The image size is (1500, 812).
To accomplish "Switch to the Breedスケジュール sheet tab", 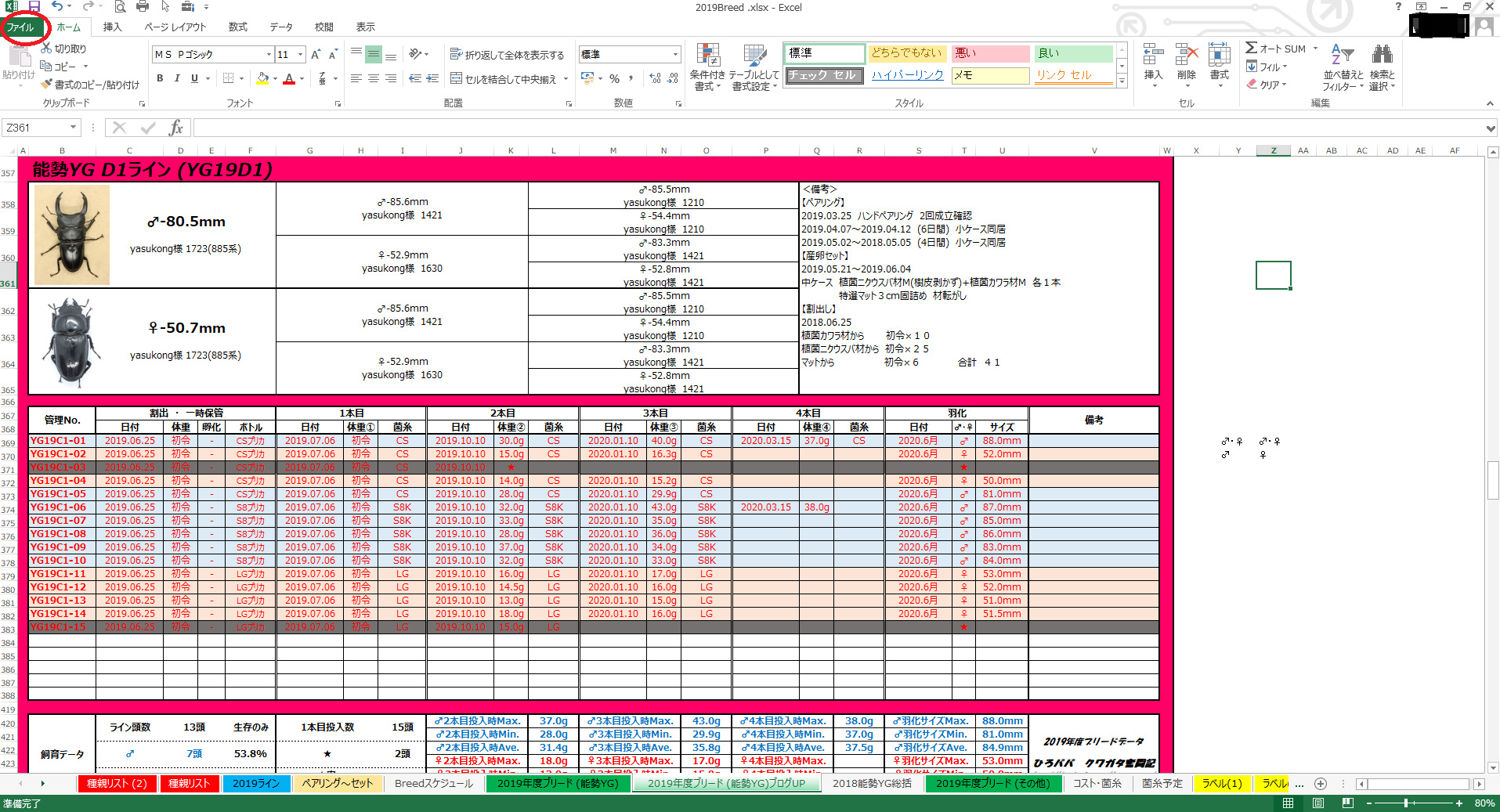I will [433, 783].
